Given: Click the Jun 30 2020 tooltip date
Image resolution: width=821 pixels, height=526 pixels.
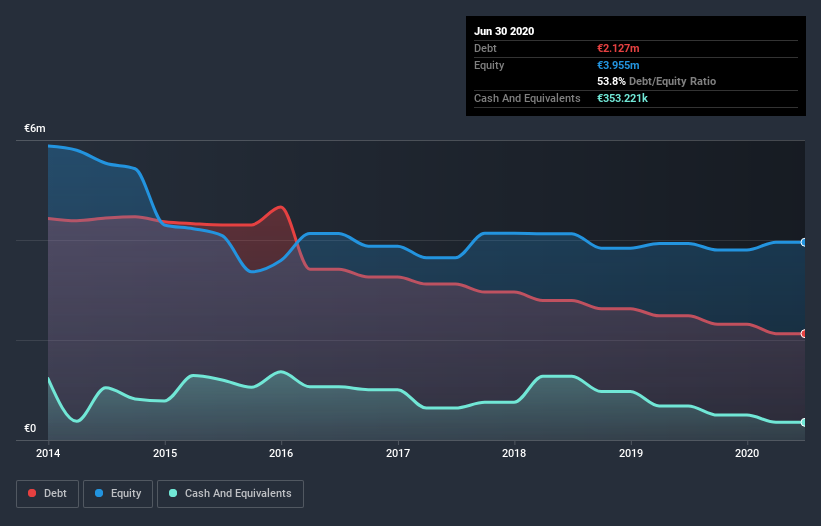Looking at the screenshot, I should tap(504, 31).
